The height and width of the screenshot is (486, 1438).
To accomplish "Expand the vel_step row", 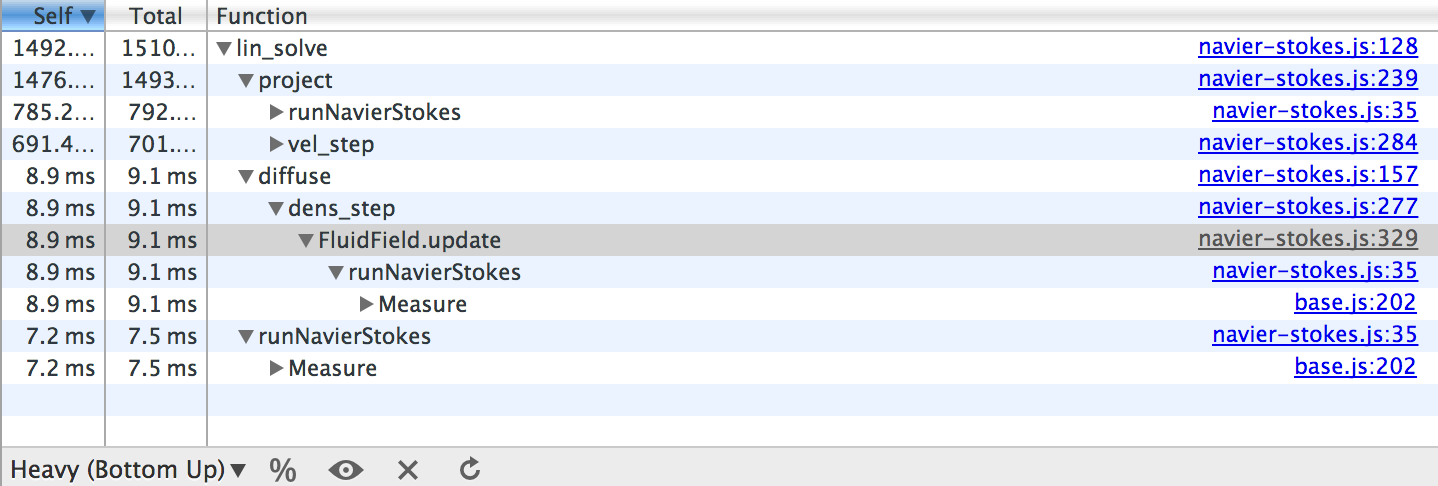I will [277, 145].
